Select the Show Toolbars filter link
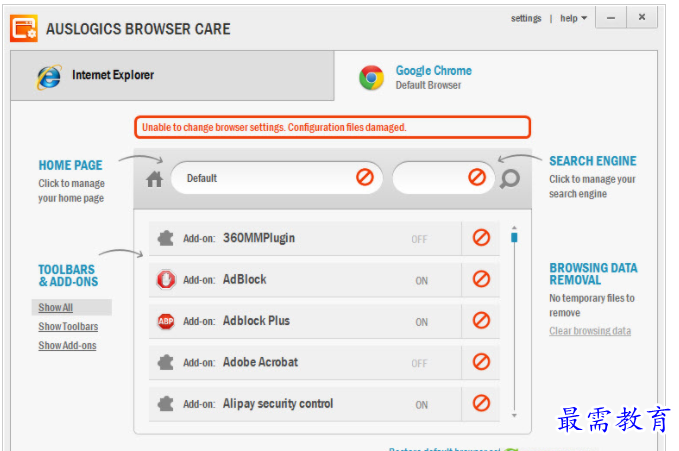Image resolution: width=679 pixels, height=451 pixels. (x=68, y=327)
